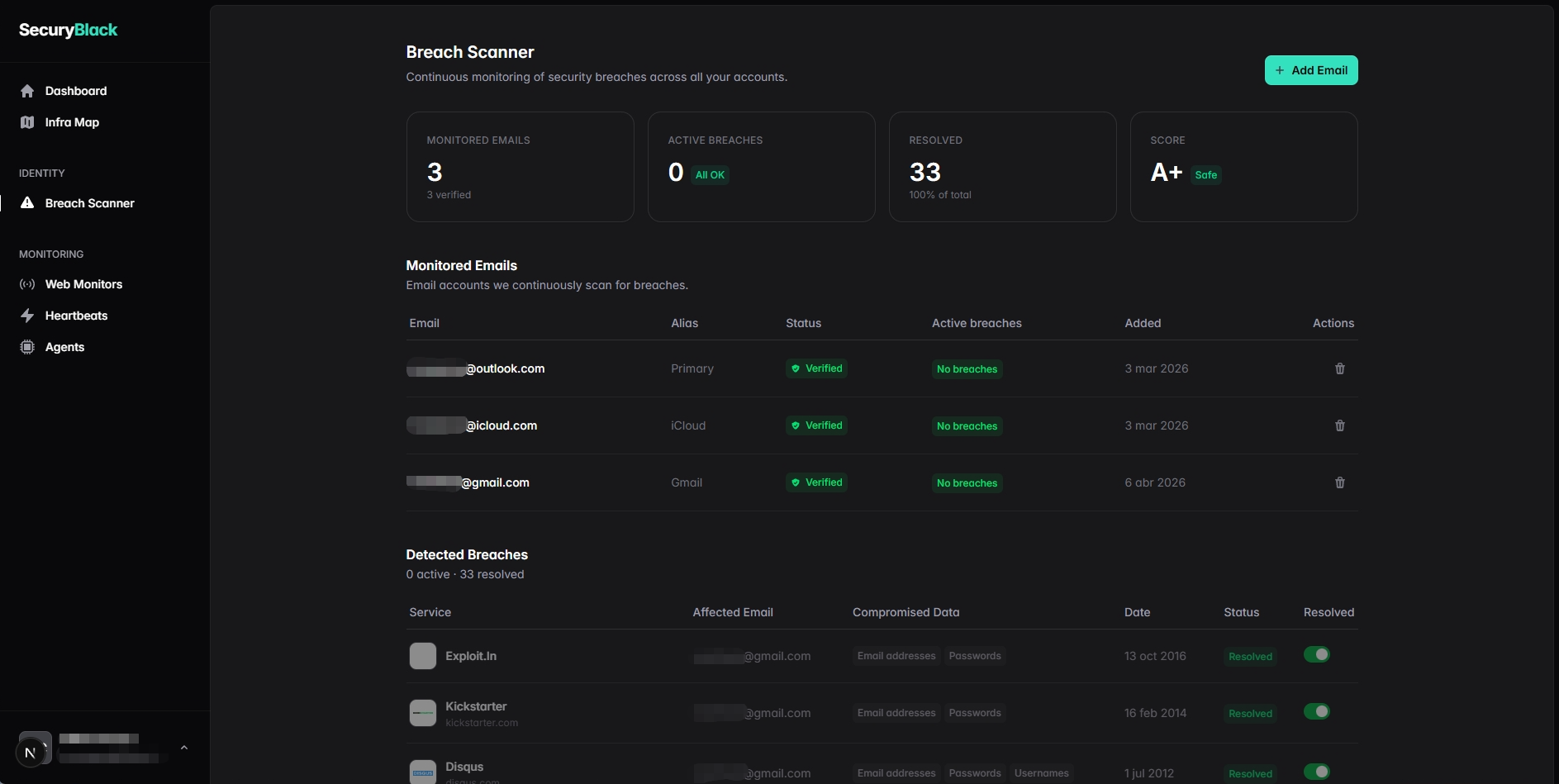The image size is (1559, 784).
Task: Click the Kickstarter service logo thumbnail
Action: (x=423, y=713)
